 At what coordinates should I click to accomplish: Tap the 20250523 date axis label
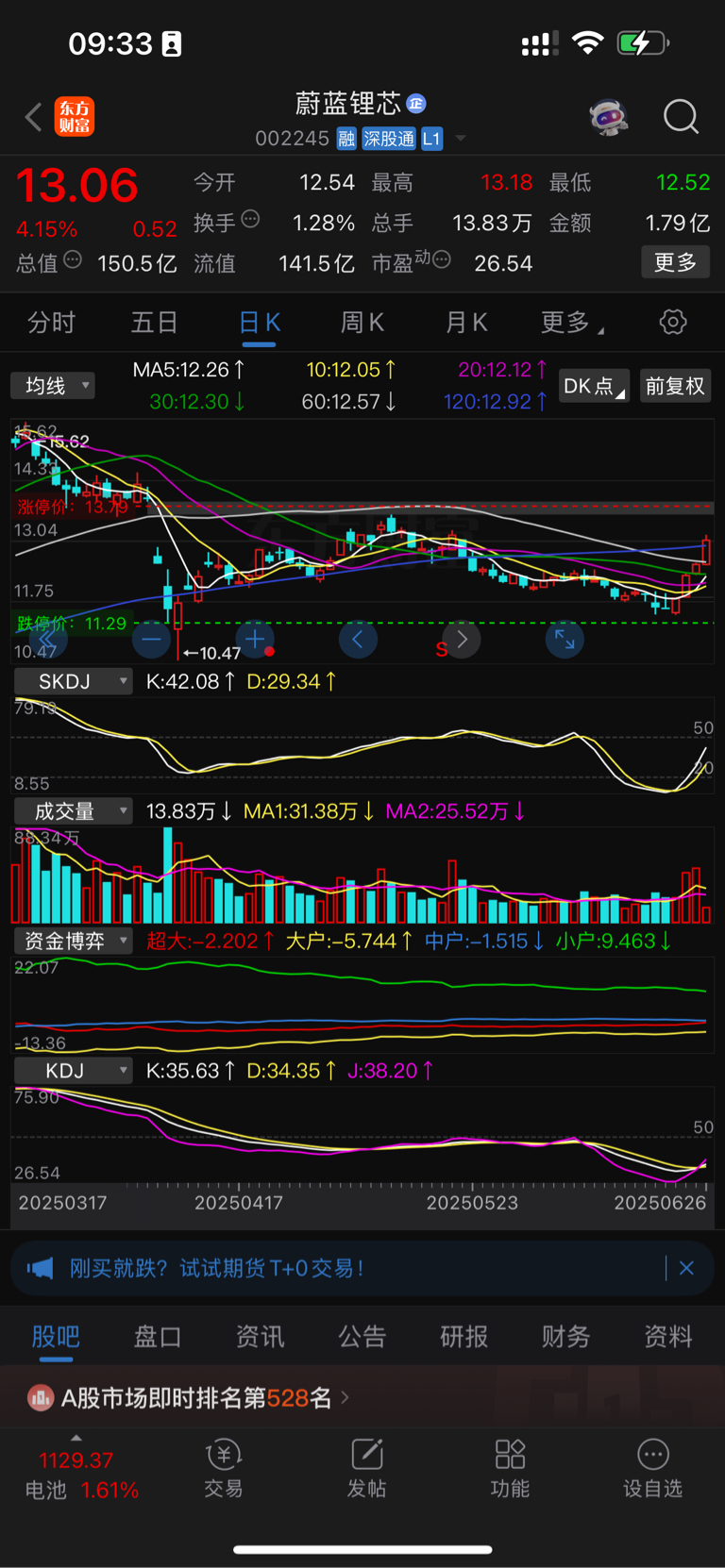472,1203
